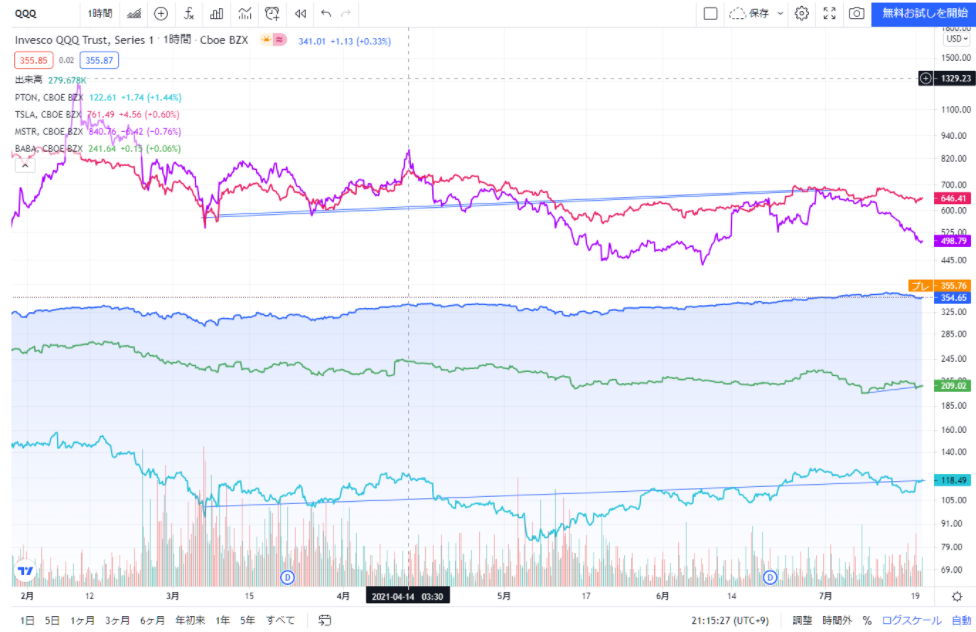This screenshot has width=976, height=632.
Task: Select the 1年 time range
Action: (223, 620)
